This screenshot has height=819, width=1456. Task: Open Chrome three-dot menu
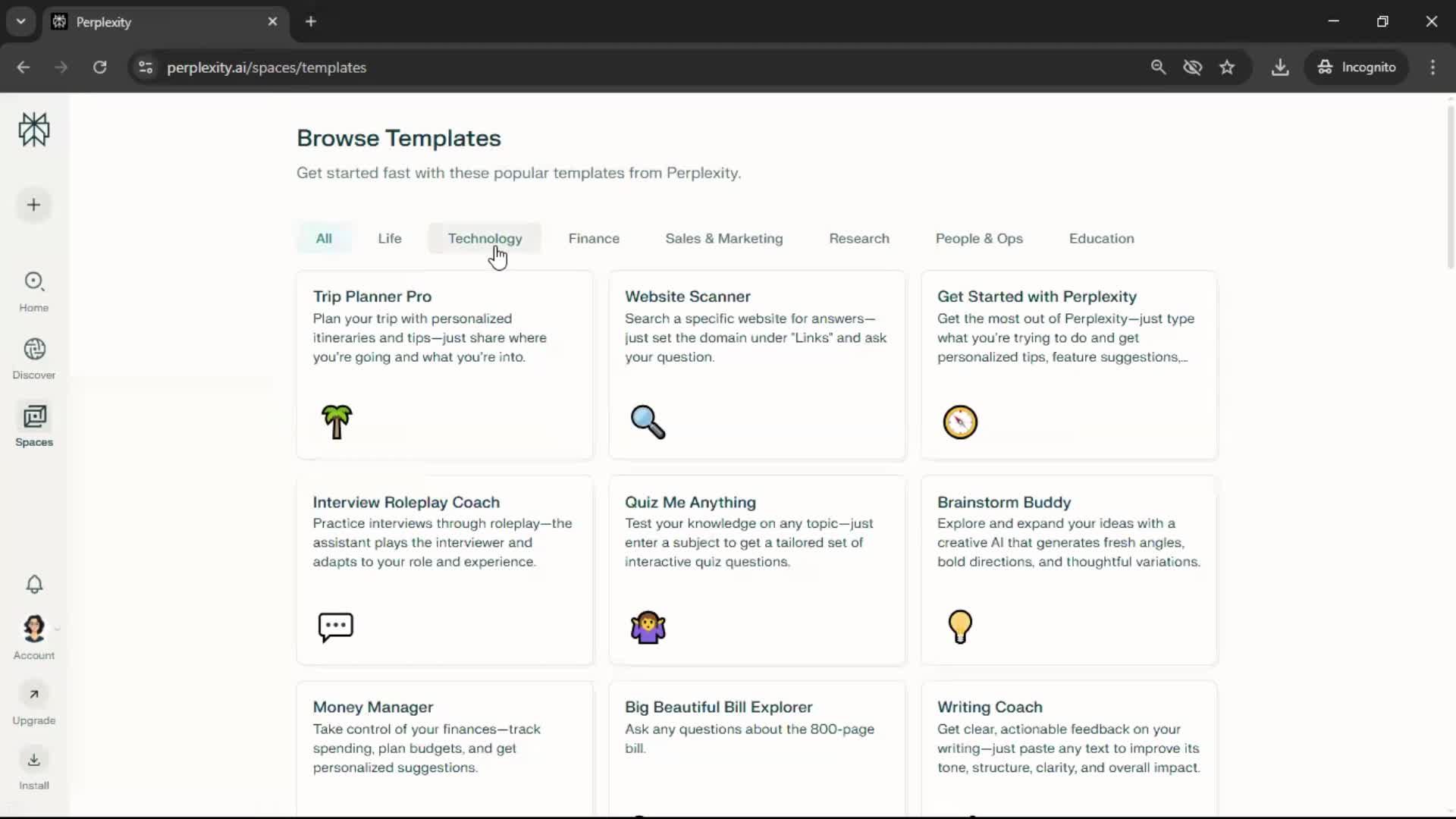coord(1432,67)
